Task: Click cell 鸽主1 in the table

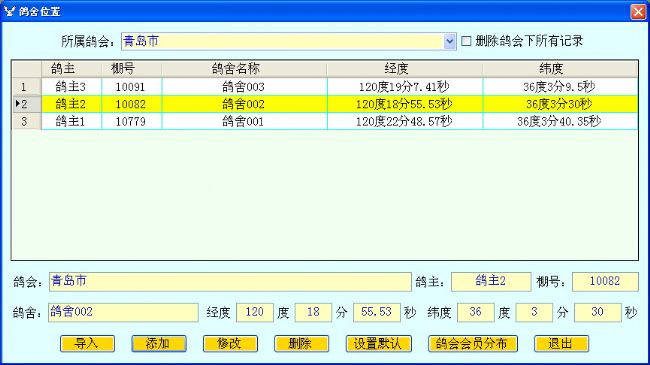Action: 71,122
